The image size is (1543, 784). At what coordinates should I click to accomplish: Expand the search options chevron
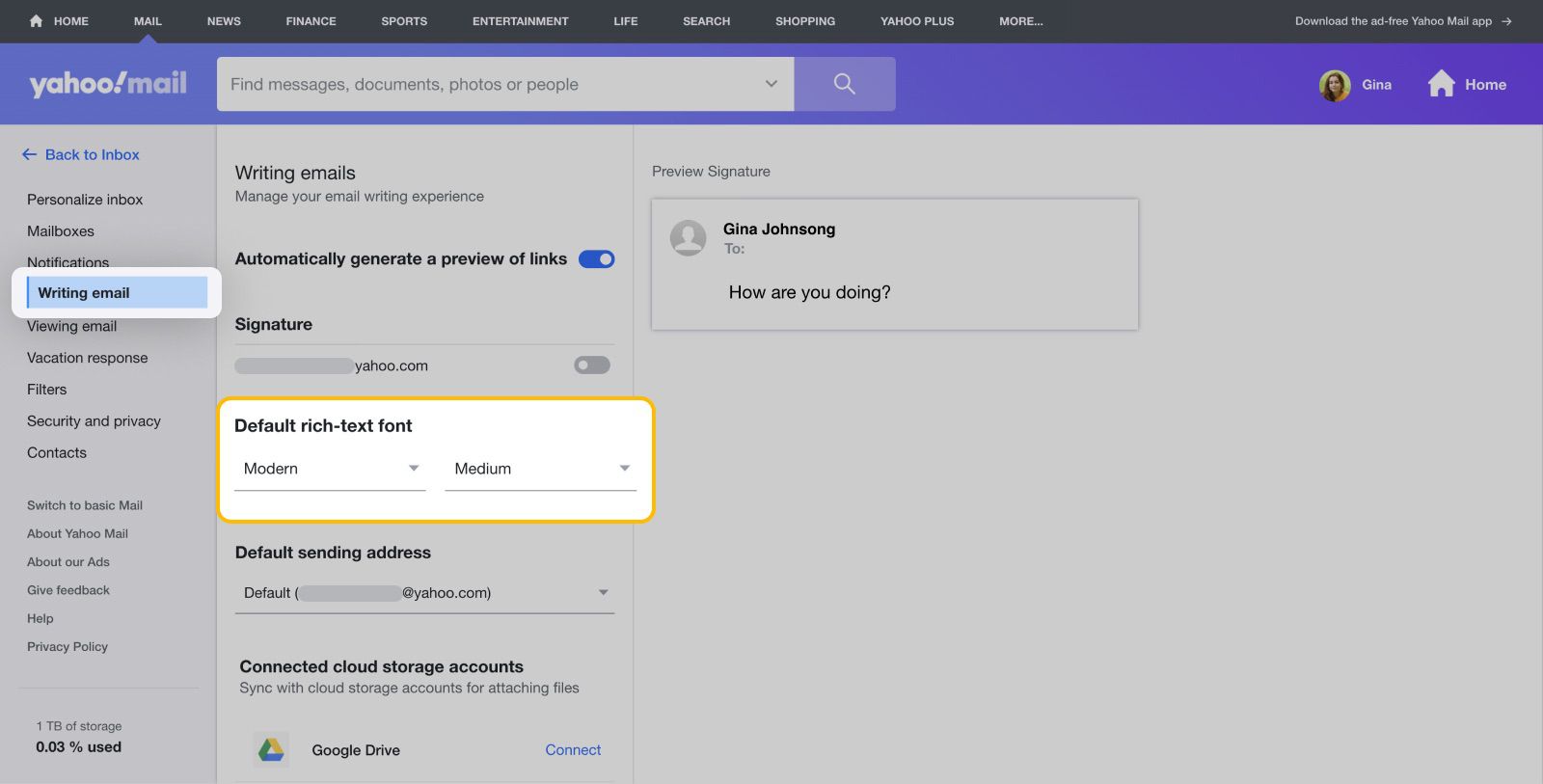tap(771, 84)
